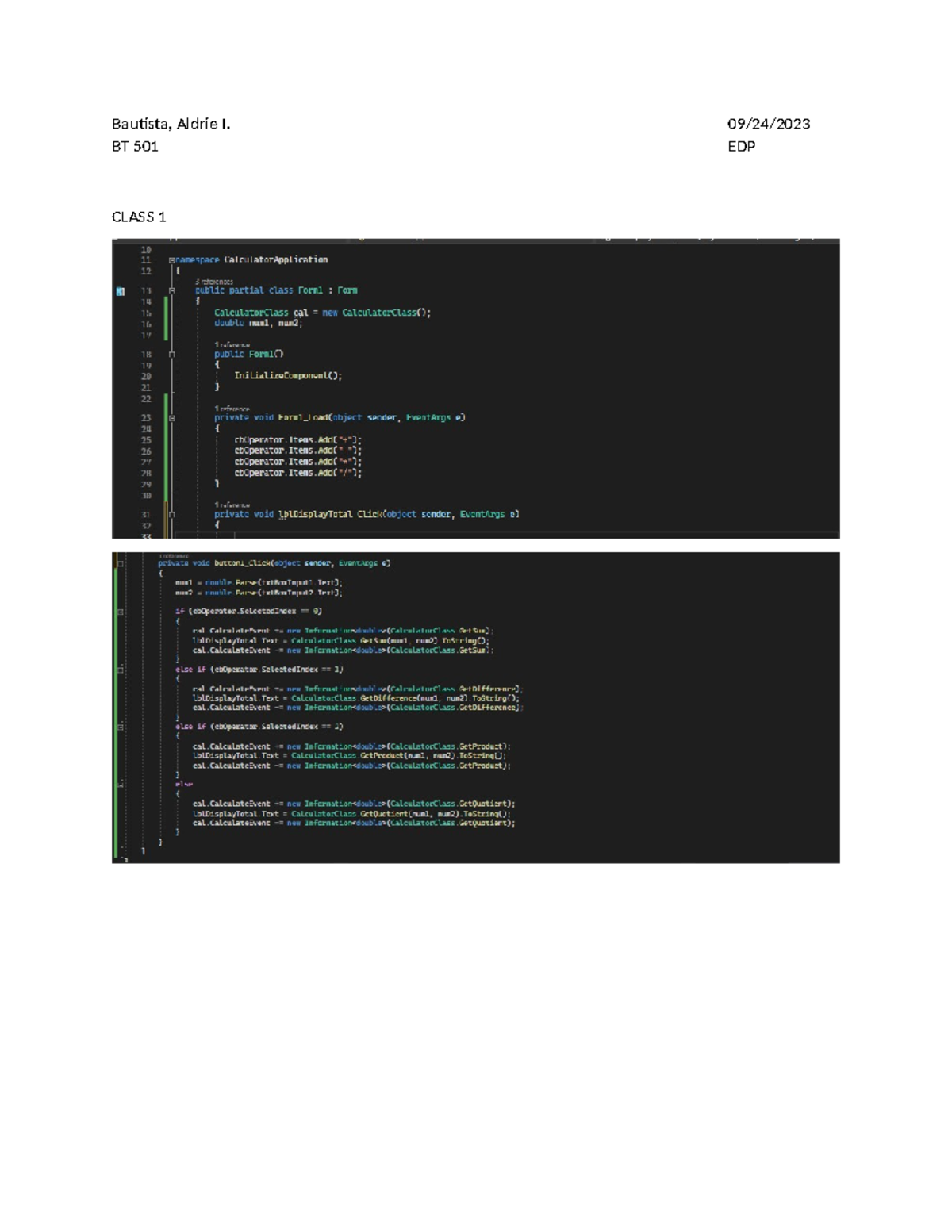This screenshot has height=1232, width=952.
Task: Click the InitializeComponent() call
Action: point(287,376)
